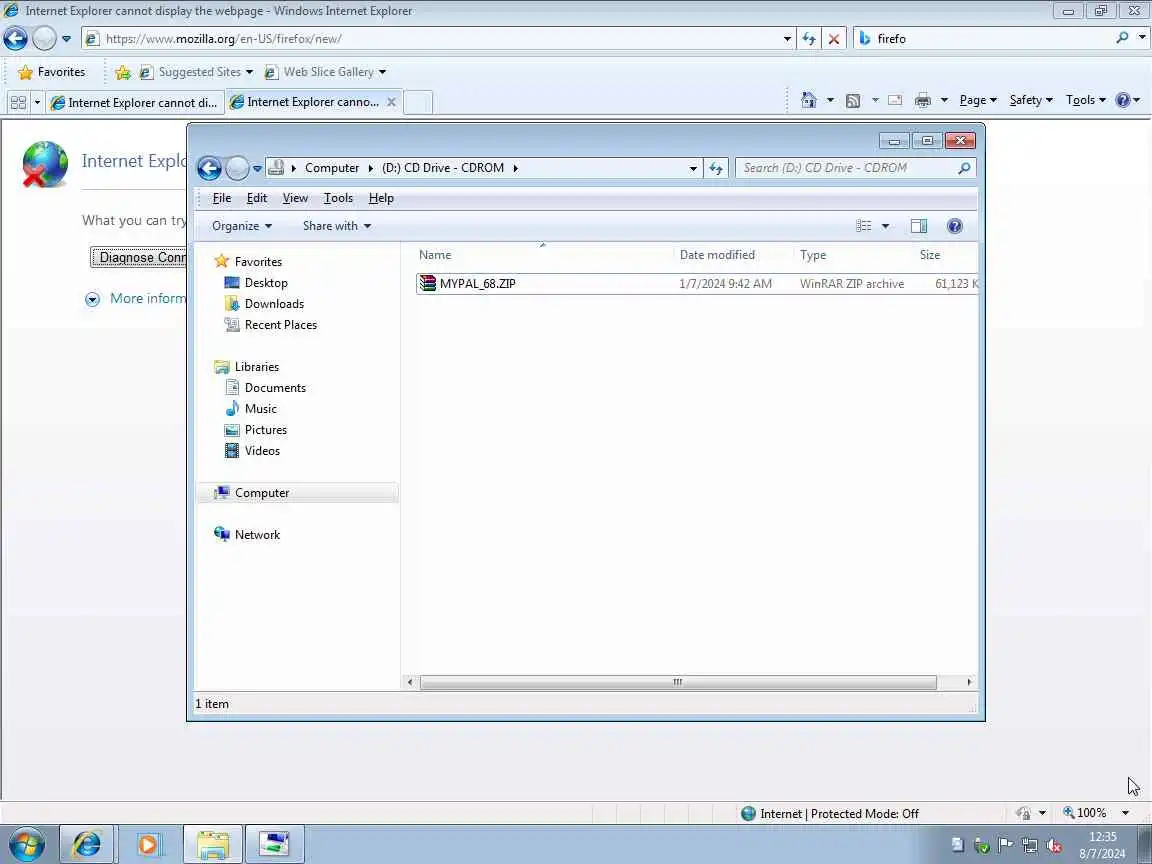Open IE address bar history dropdown

[787, 39]
